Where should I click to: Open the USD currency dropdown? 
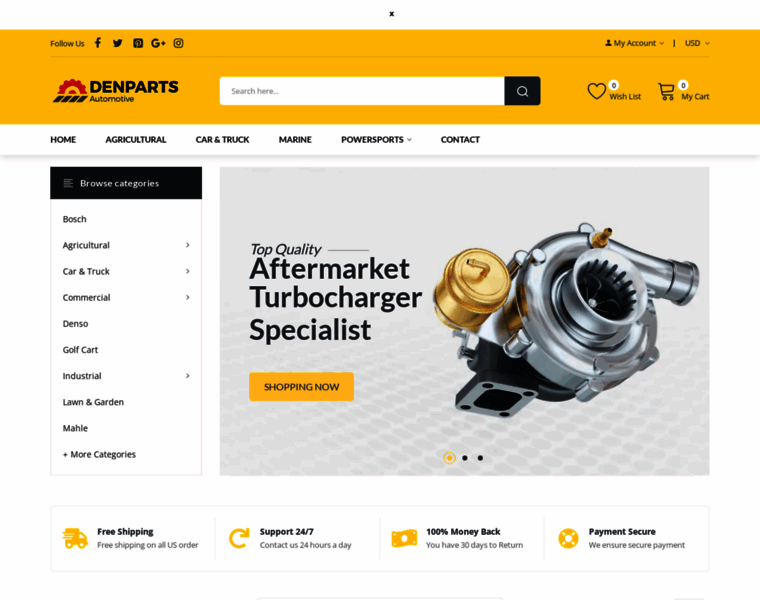point(697,43)
